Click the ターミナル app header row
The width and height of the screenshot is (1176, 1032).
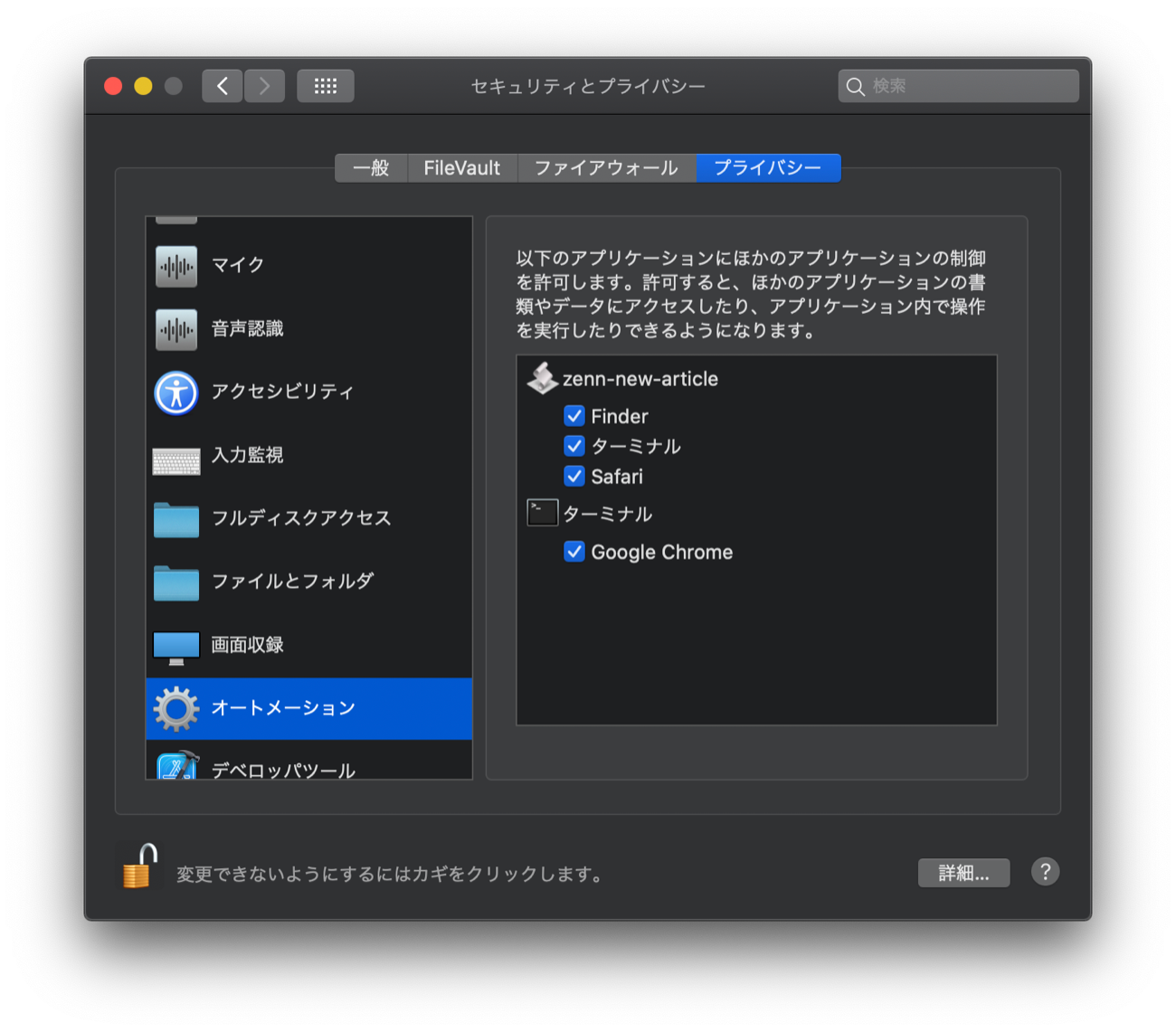click(x=756, y=514)
